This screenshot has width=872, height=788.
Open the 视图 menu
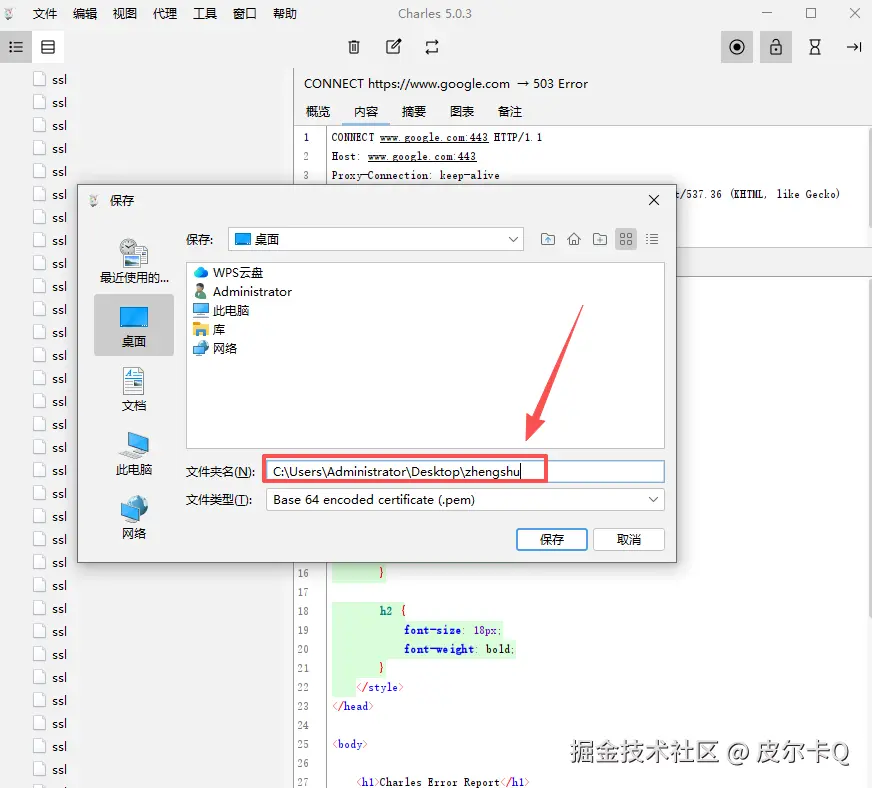tap(125, 13)
